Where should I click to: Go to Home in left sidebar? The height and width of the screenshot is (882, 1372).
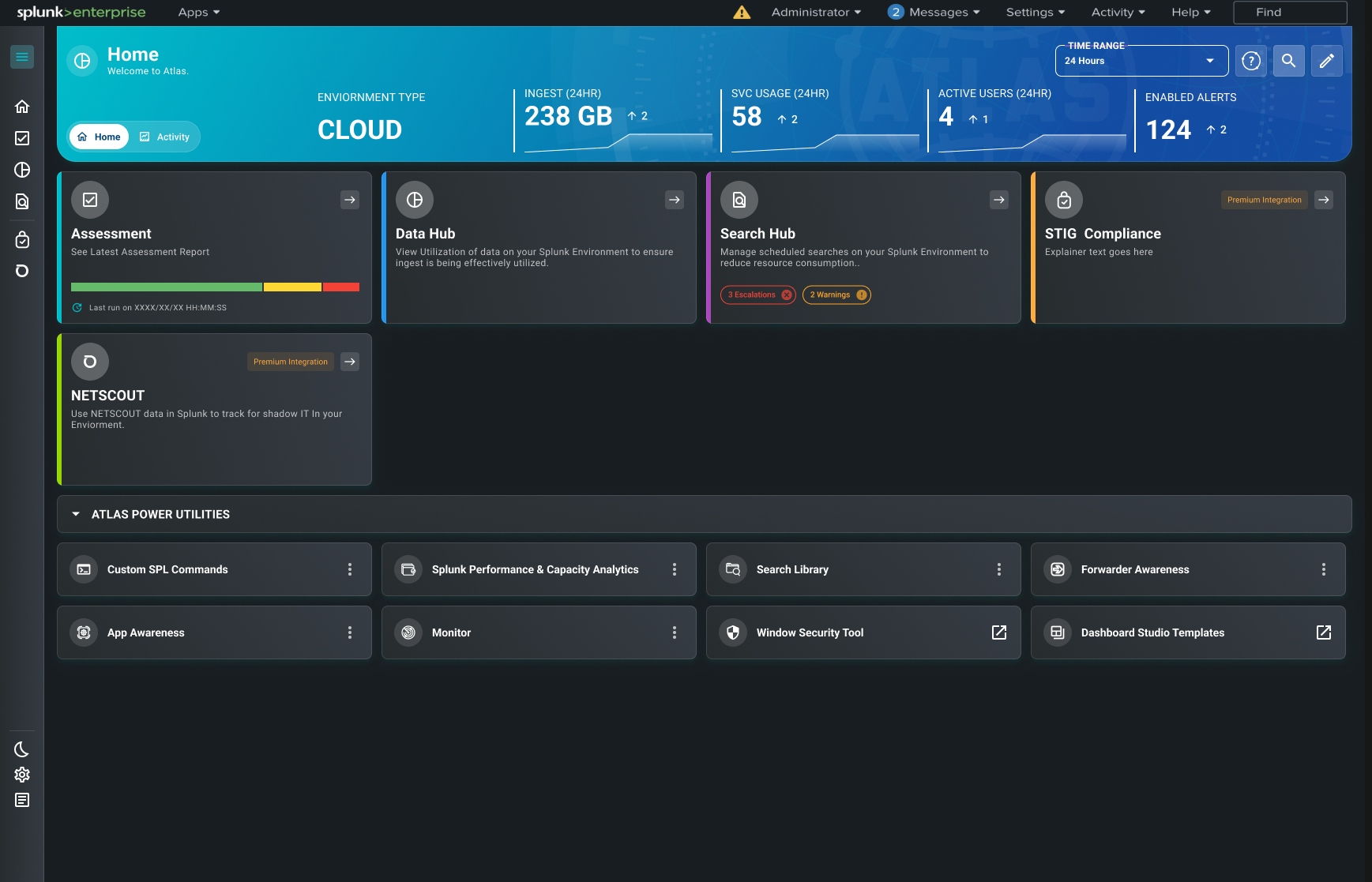(x=22, y=107)
